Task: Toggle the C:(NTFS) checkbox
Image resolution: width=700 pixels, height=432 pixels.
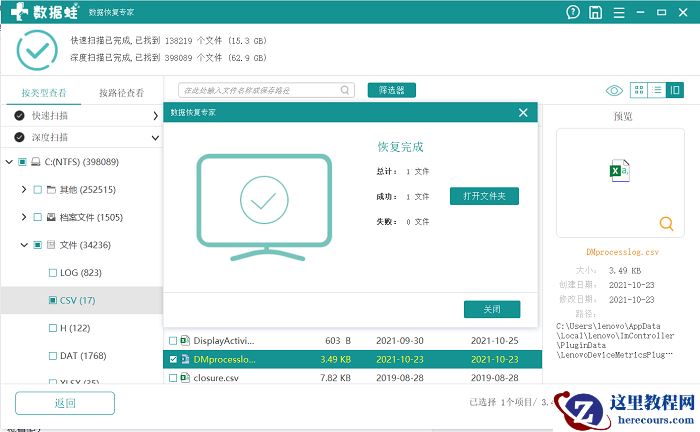Action: (22, 162)
